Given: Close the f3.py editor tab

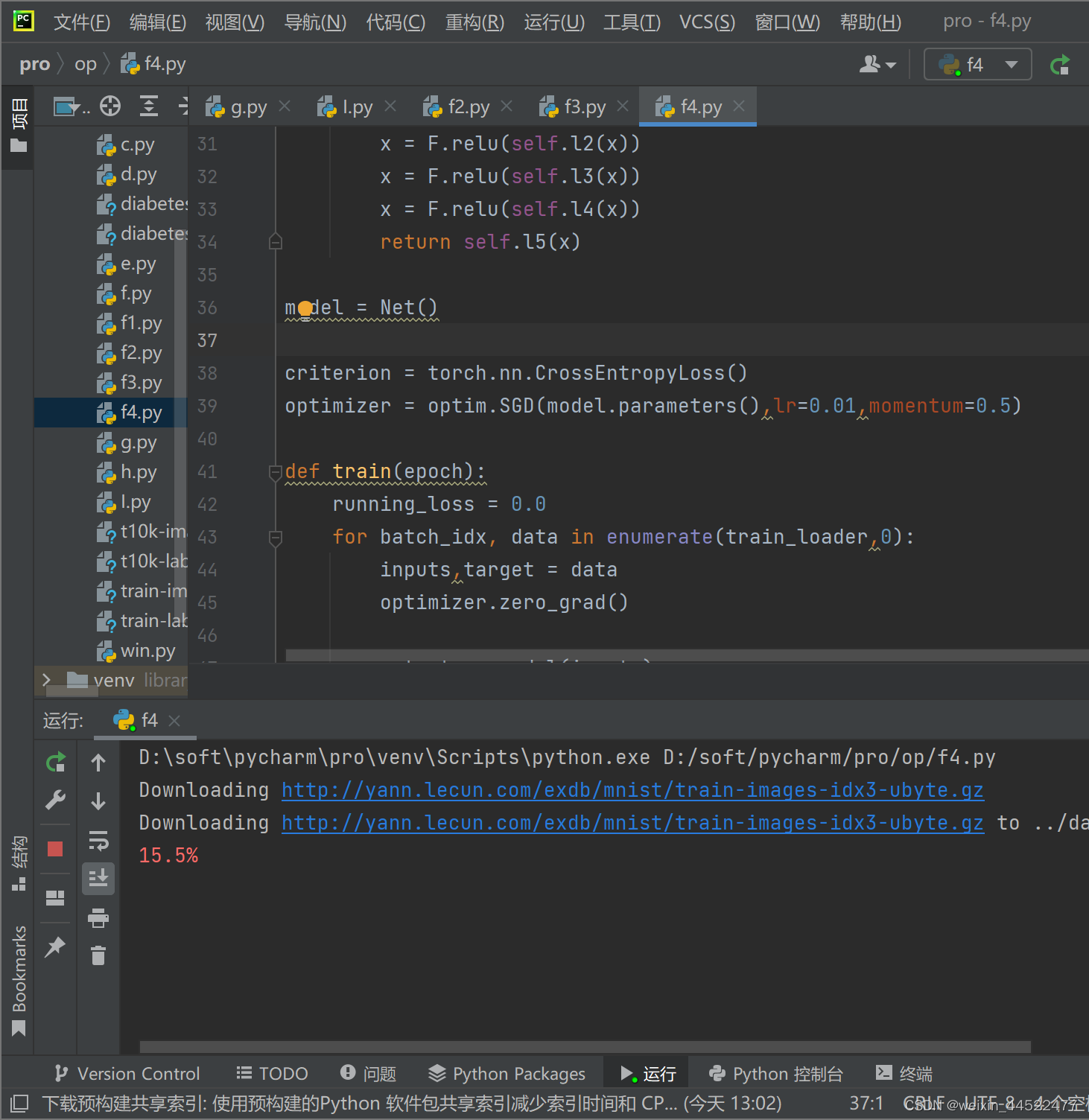Looking at the screenshot, I should [x=623, y=106].
